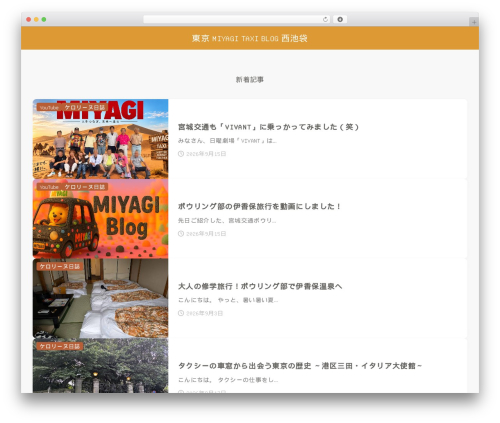Viewport: 500px width, 423px height.
Task: Open article 大人の修学旅行!ボウリング部で伊香保温泉へ
Action: pyautogui.click(x=260, y=286)
